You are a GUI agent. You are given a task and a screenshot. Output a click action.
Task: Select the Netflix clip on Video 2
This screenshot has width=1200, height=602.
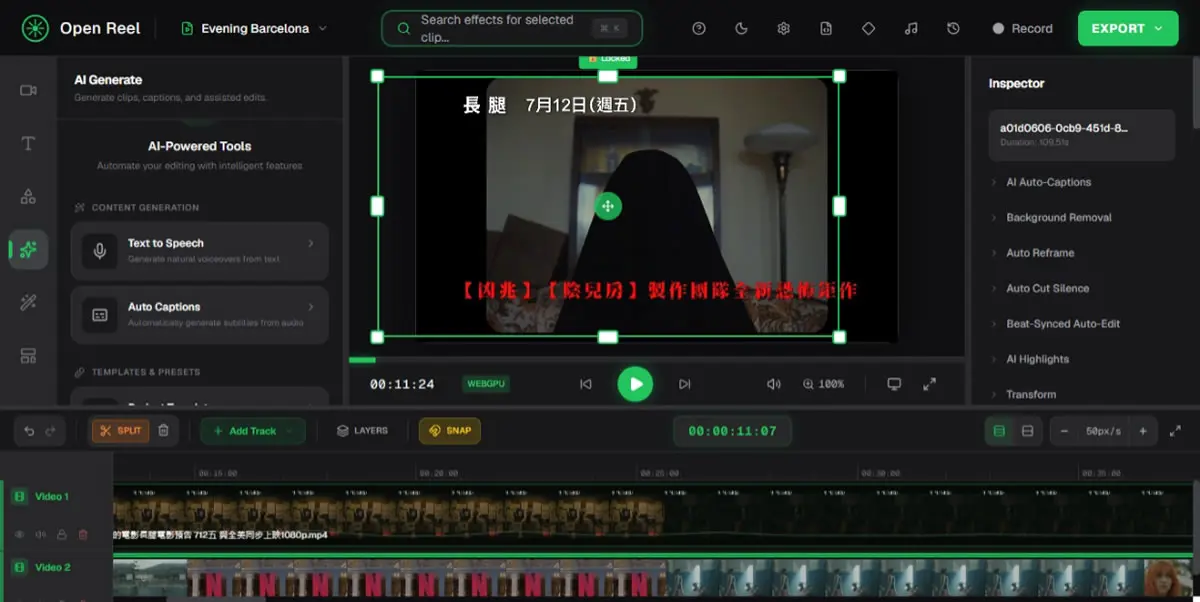(426, 579)
